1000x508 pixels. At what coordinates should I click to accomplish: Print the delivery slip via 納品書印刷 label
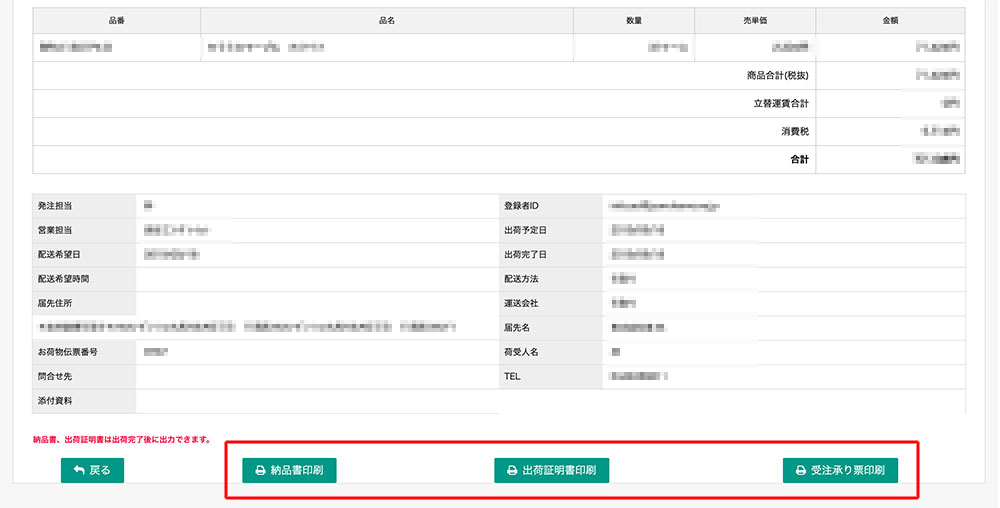(297, 470)
